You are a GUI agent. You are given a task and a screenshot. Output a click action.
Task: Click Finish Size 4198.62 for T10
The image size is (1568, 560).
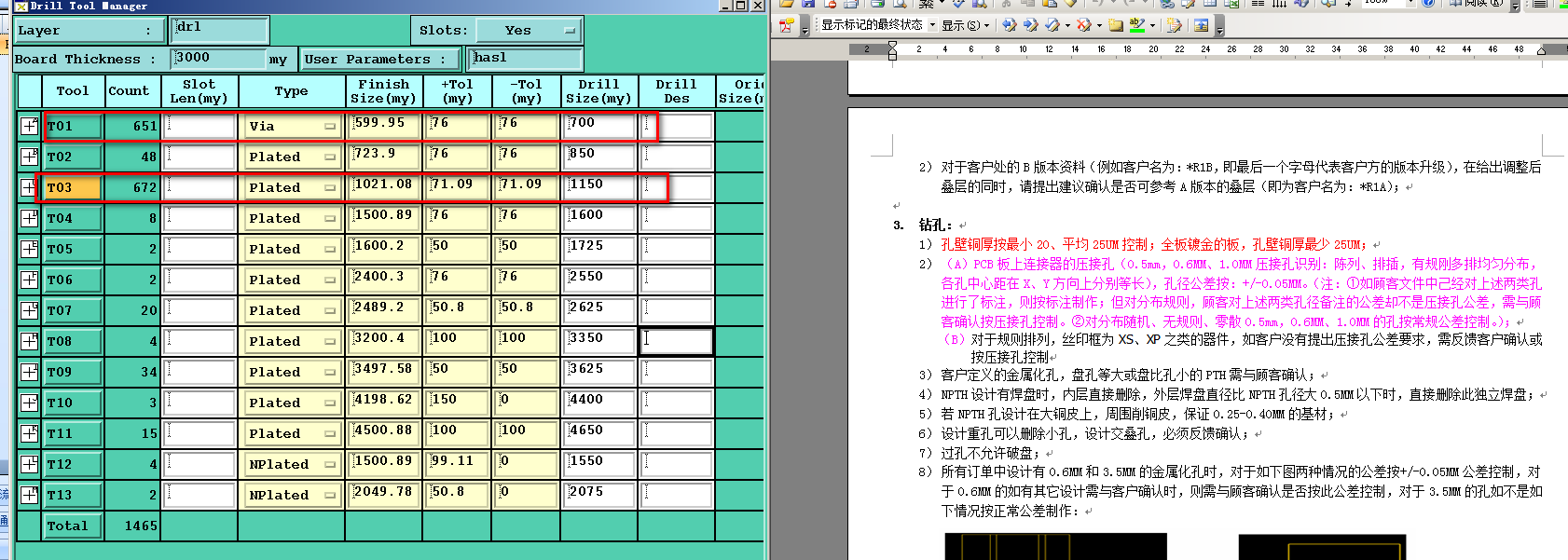coord(384,403)
